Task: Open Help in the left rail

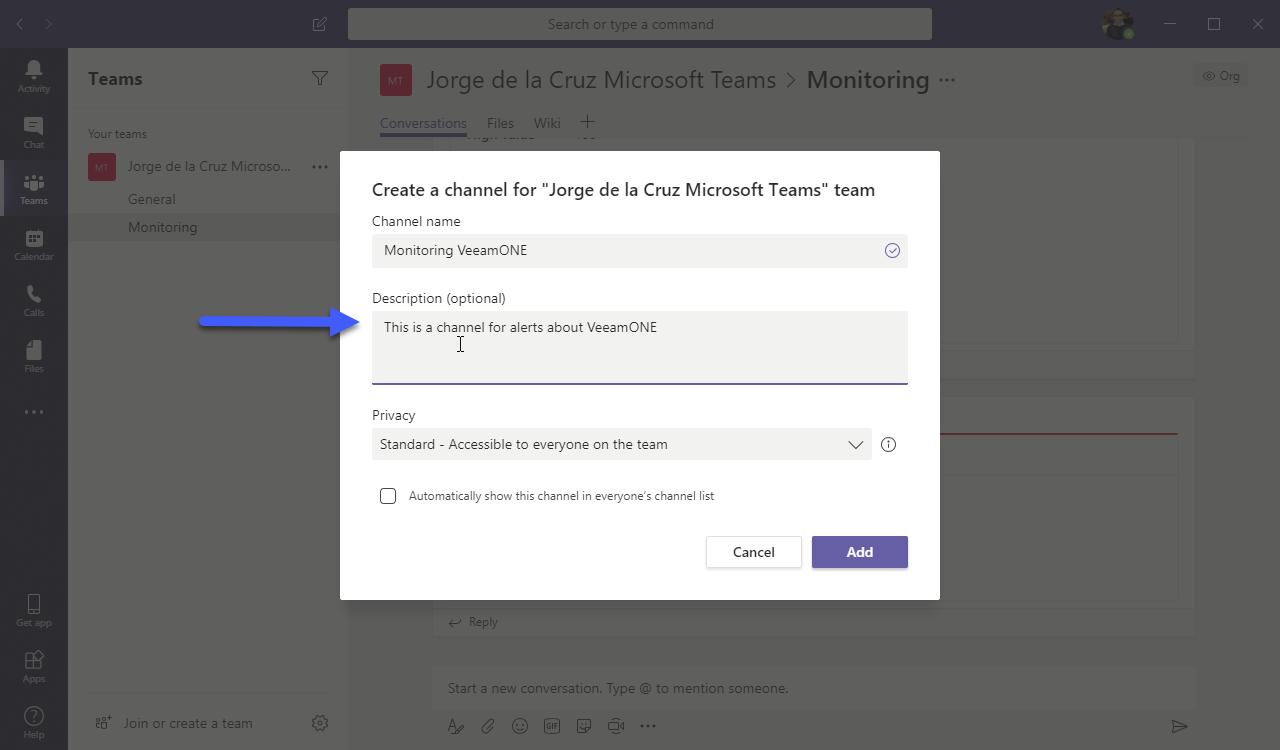Action: (34, 722)
